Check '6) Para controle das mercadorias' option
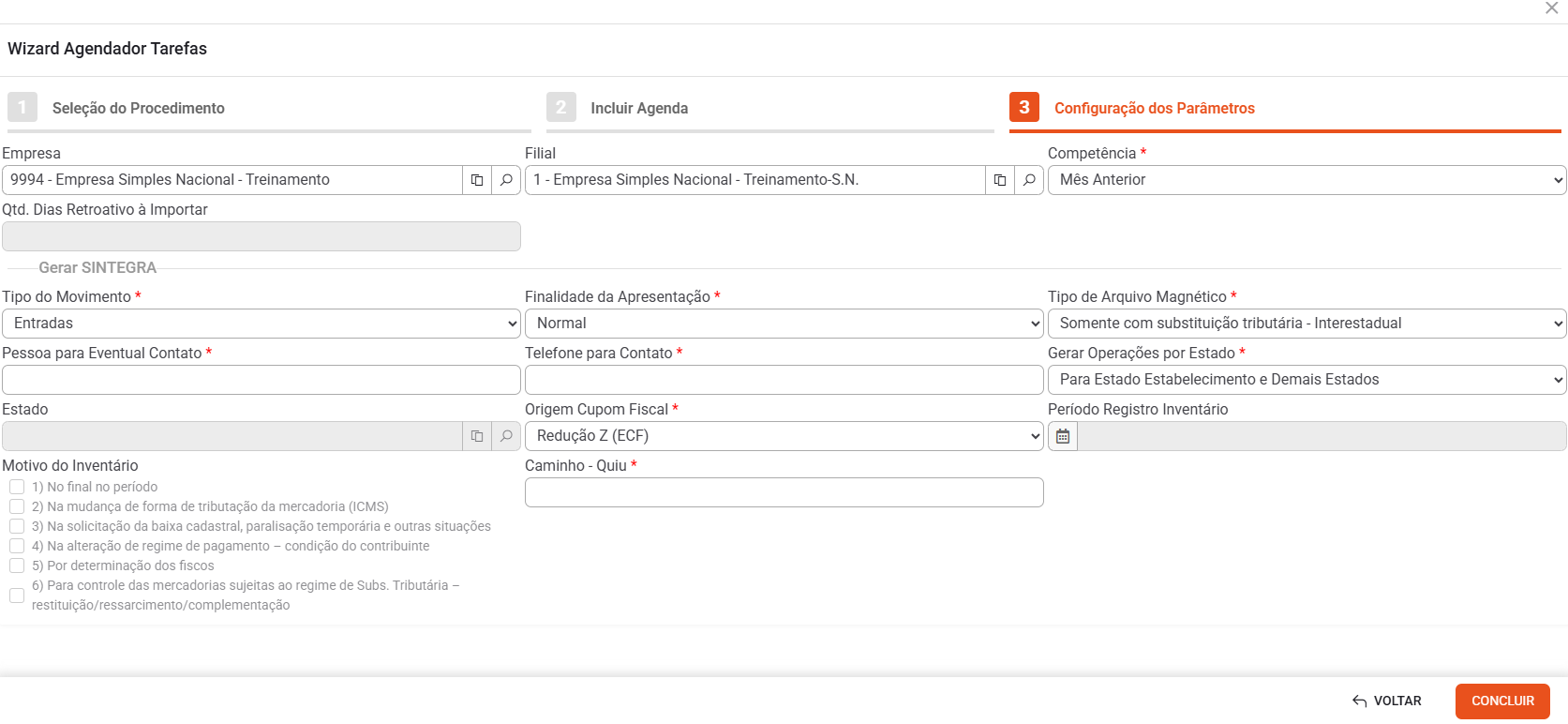Image resolution: width=1568 pixels, height=724 pixels. pos(17,596)
